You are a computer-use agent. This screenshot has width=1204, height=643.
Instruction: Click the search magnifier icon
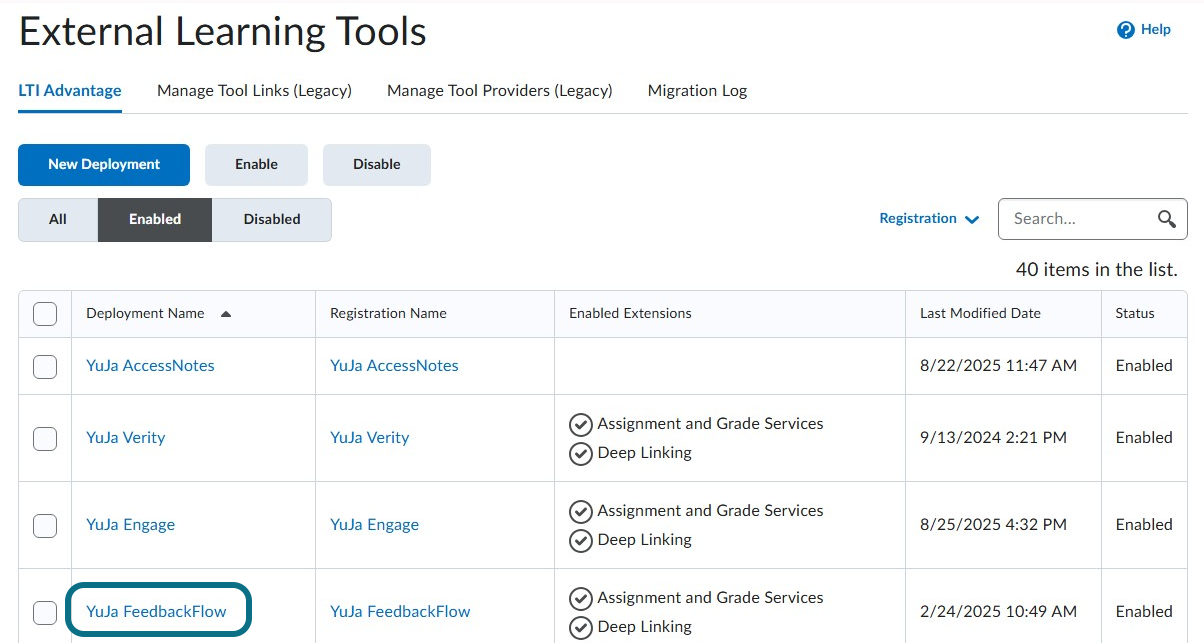pos(1166,219)
